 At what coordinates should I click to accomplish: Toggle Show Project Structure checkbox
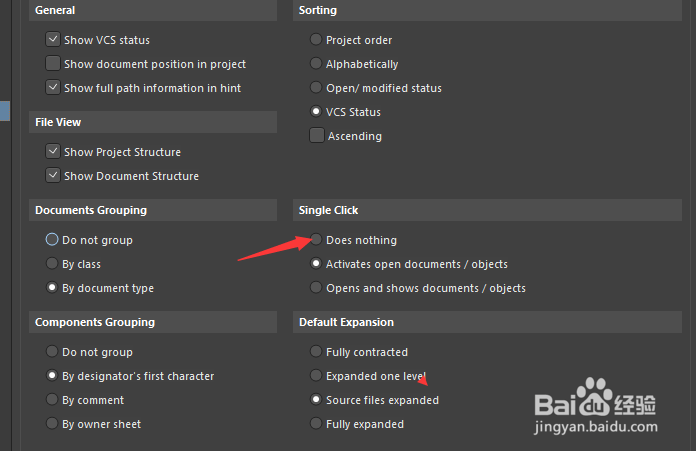(53, 152)
